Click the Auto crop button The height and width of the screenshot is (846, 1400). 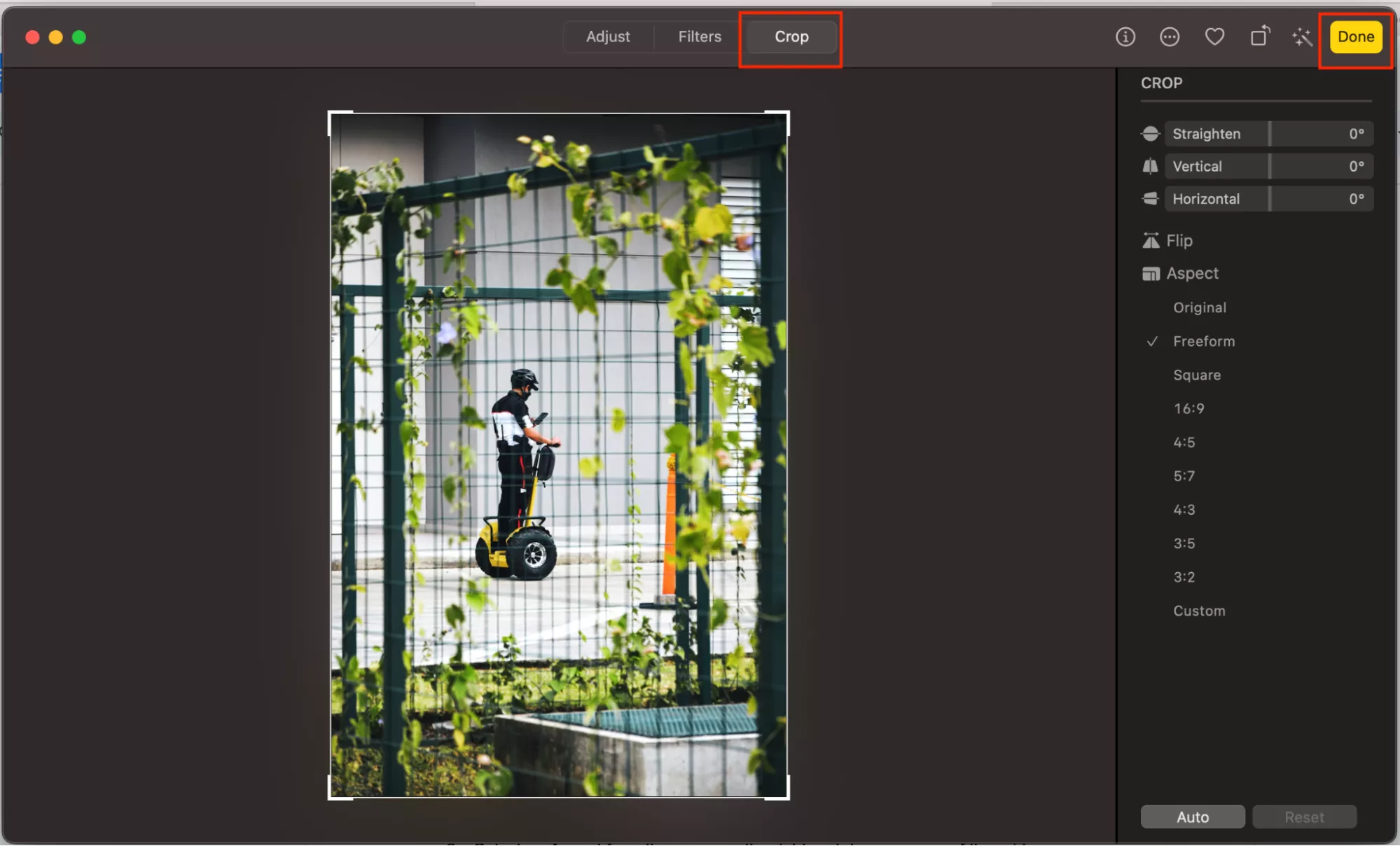(x=1192, y=817)
